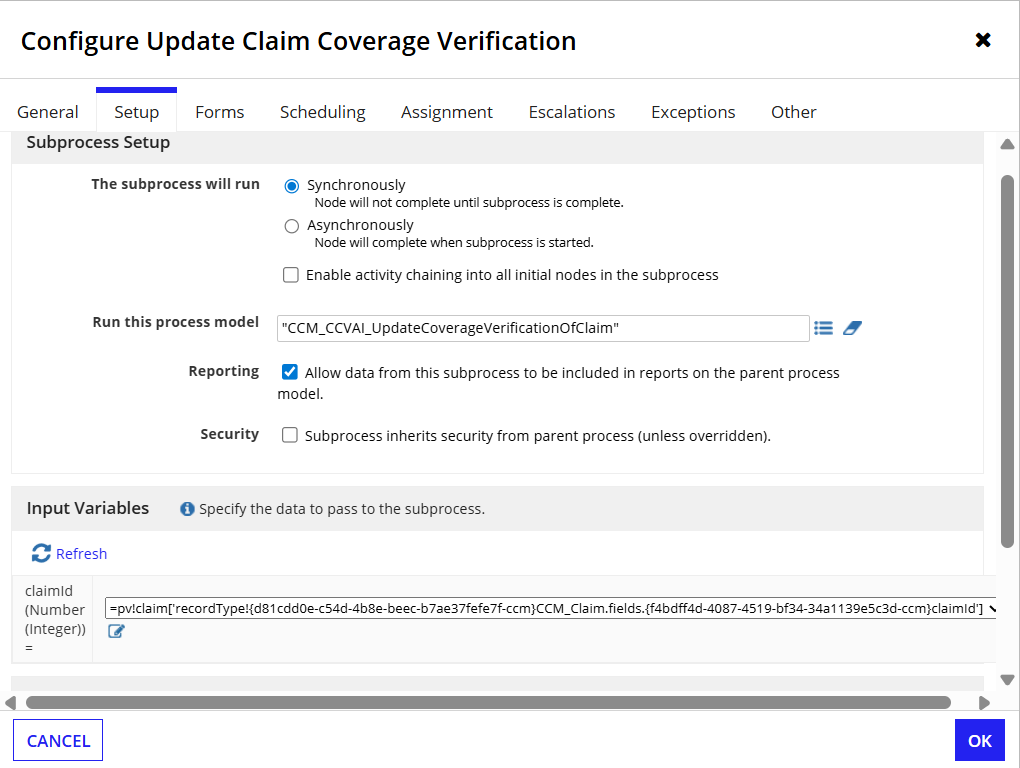Image resolution: width=1020 pixels, height=768 pixels.
Task: Open the Escalations tab
Action: tap(572, 112)
